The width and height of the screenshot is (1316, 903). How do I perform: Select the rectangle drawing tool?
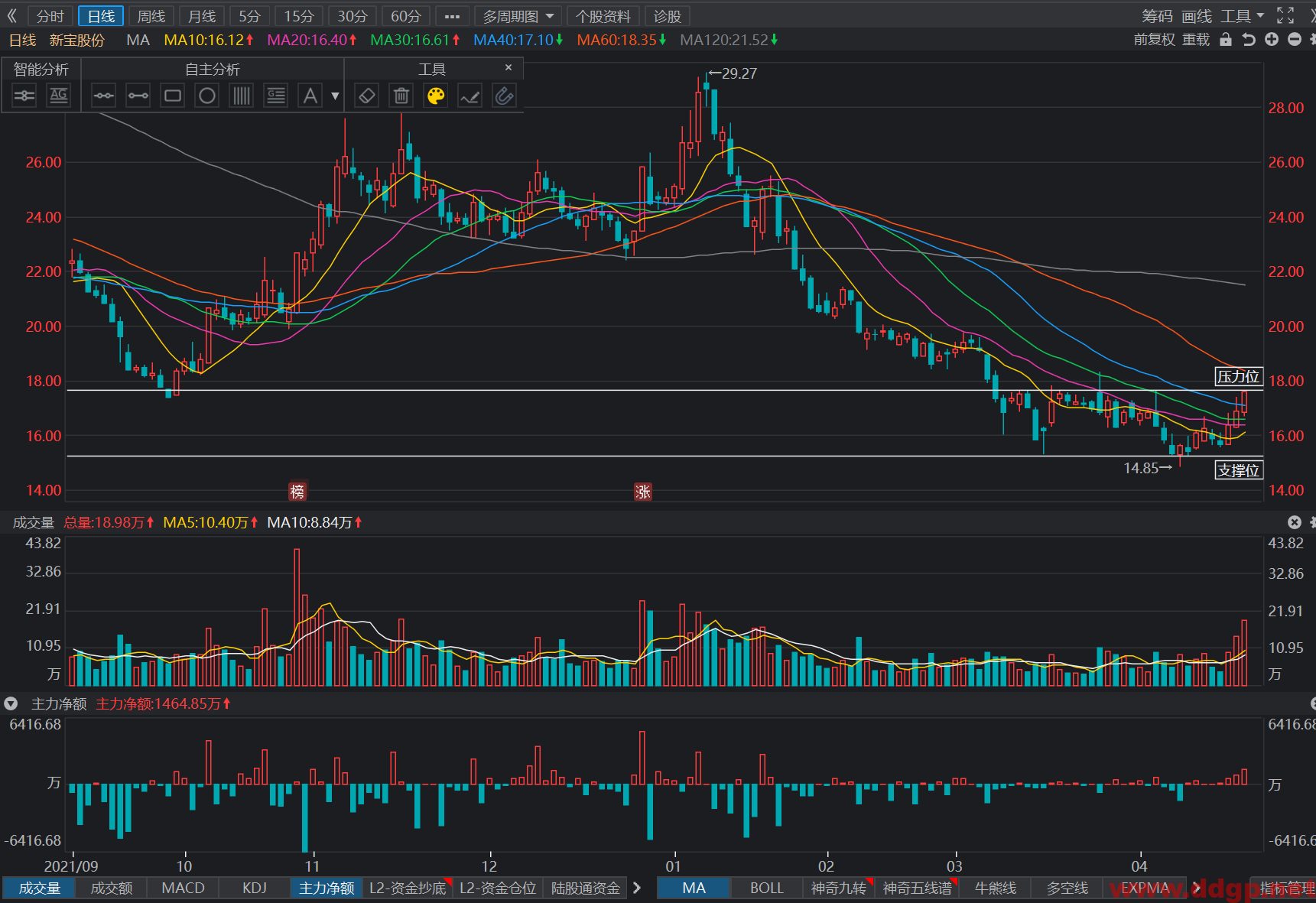(173, 96)
